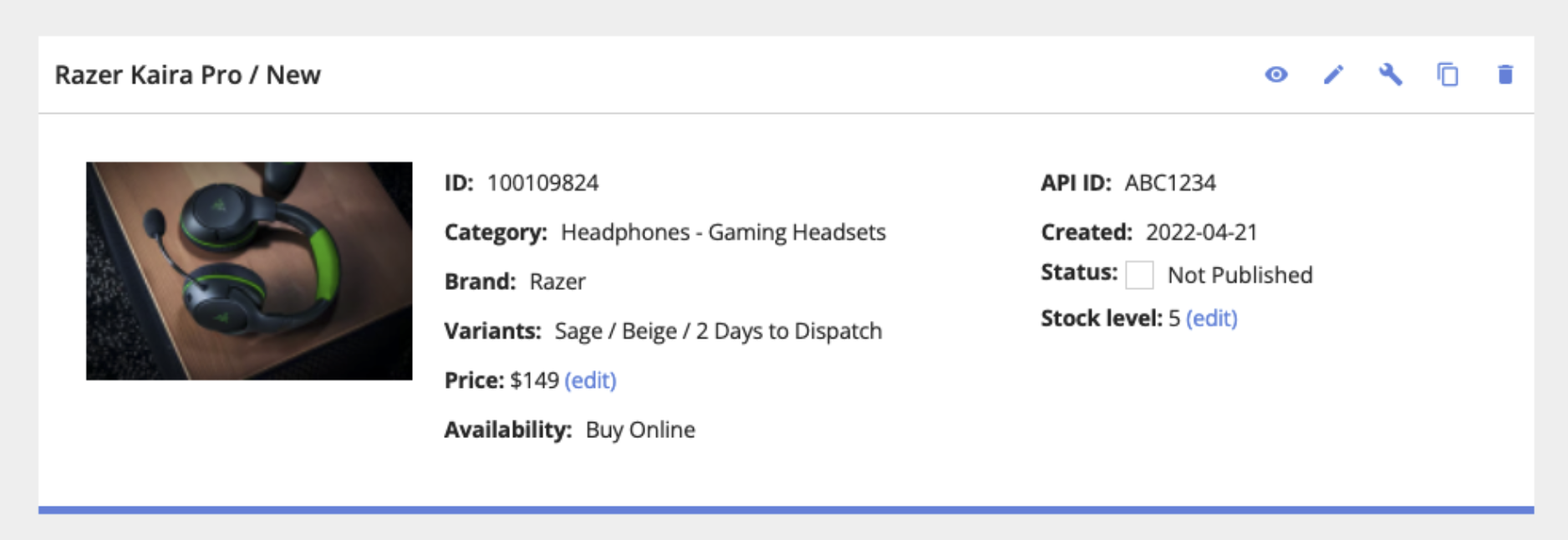Click the Not Published status label
Screen dimensions: 1568x540
1240,275
